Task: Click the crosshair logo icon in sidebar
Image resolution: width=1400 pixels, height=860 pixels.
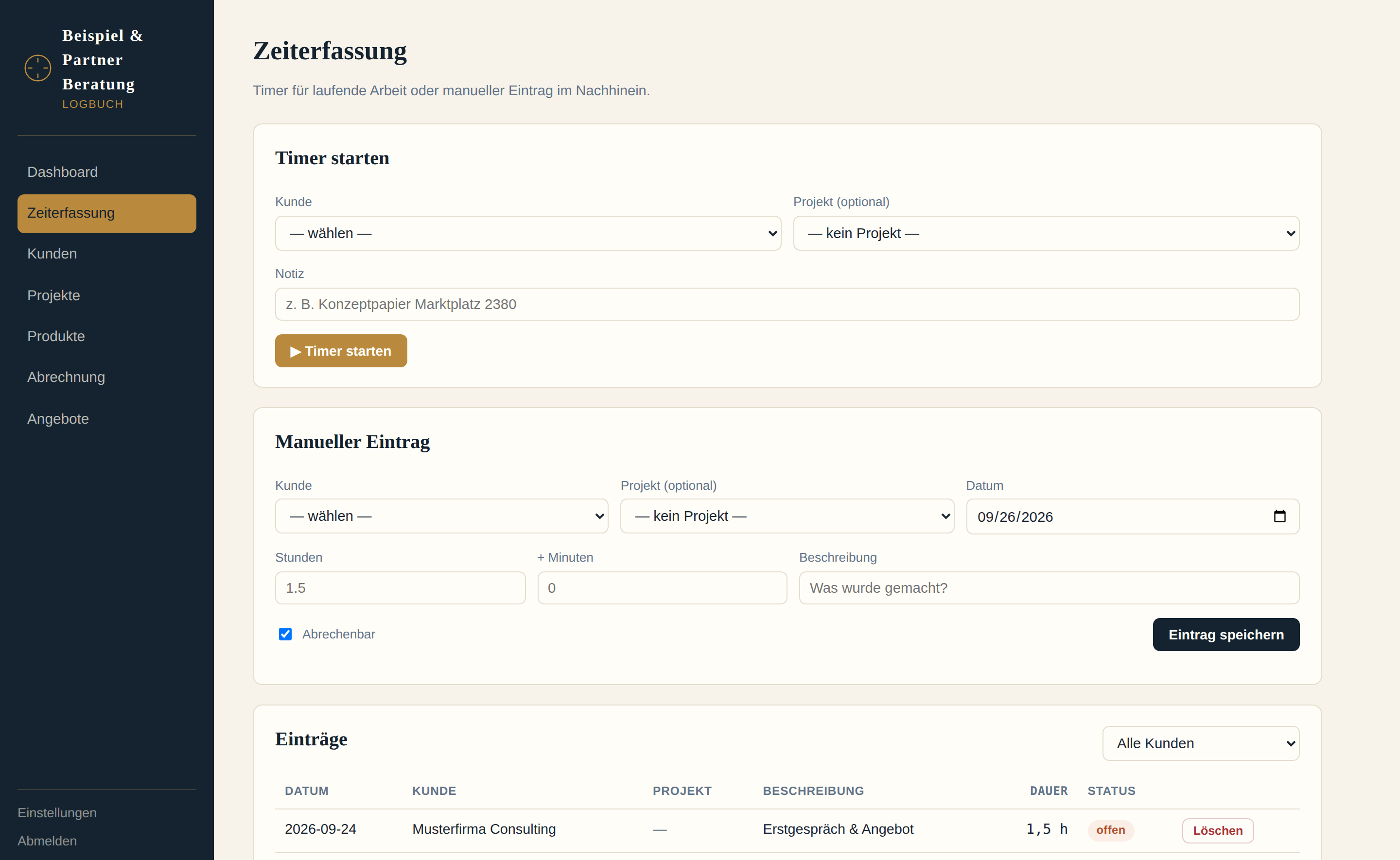Action: click(38, 68)
